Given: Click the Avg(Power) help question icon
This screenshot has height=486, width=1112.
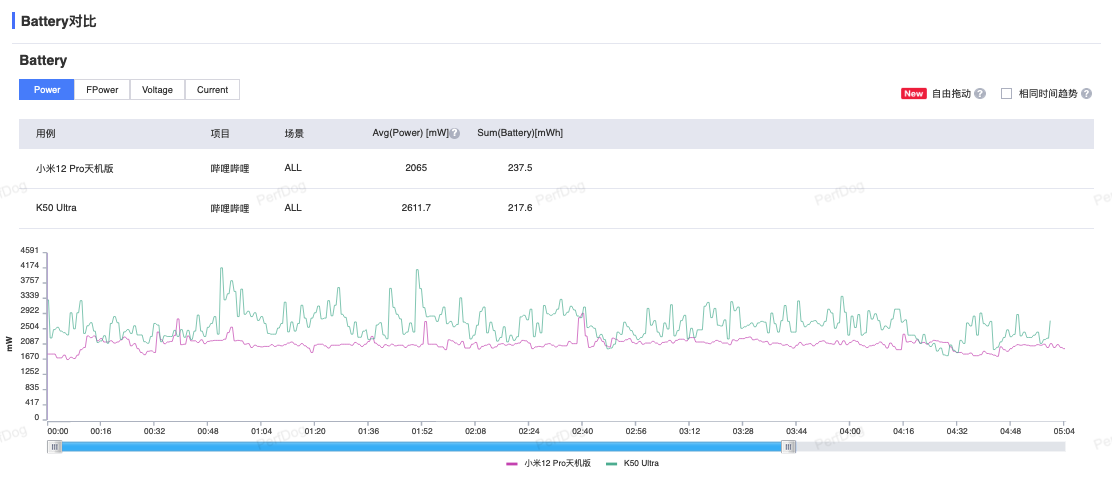Looking at the screenshot, I should coord(455,133).
